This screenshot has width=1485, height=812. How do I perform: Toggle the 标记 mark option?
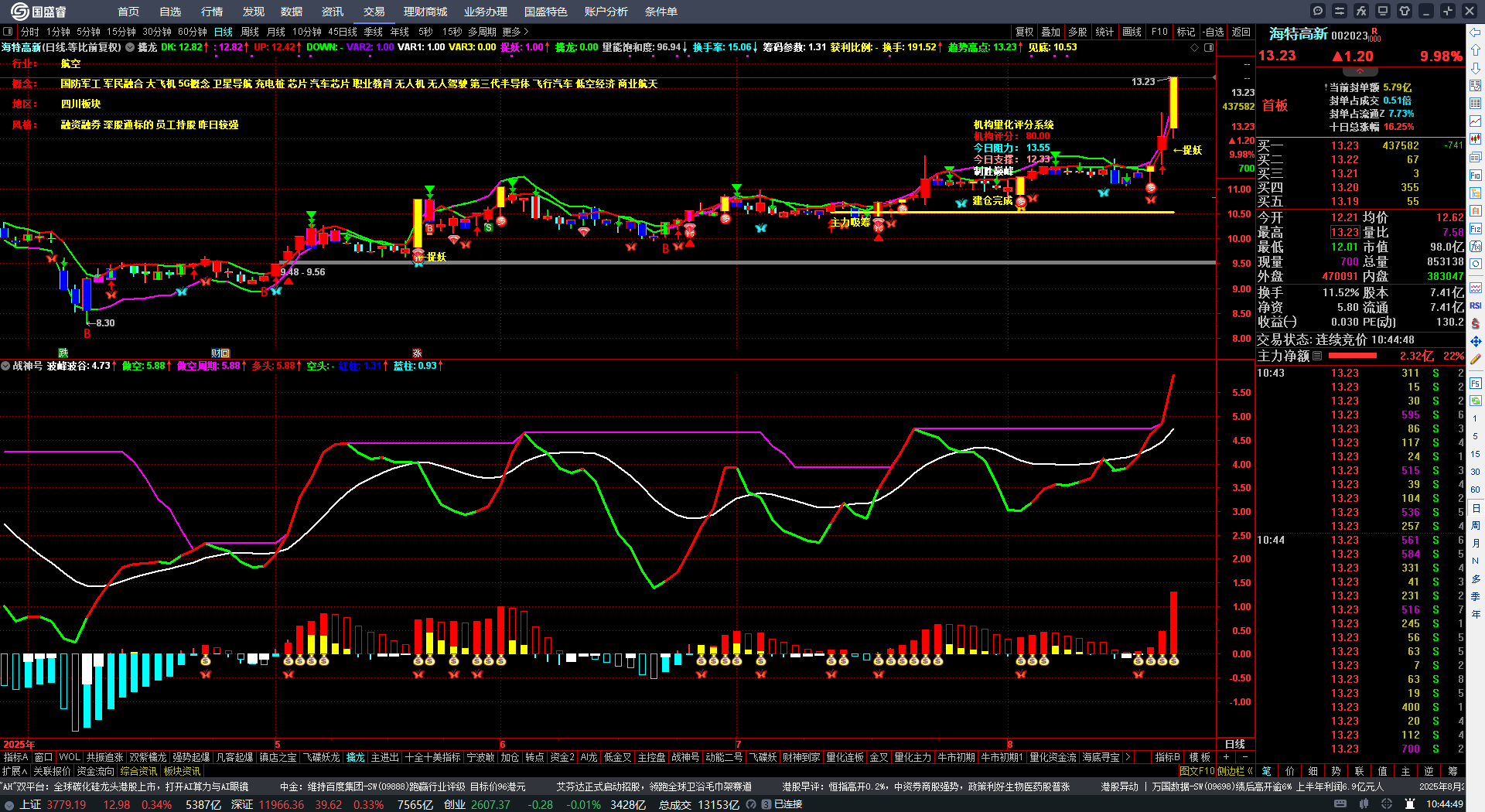tap(1186, 32)
